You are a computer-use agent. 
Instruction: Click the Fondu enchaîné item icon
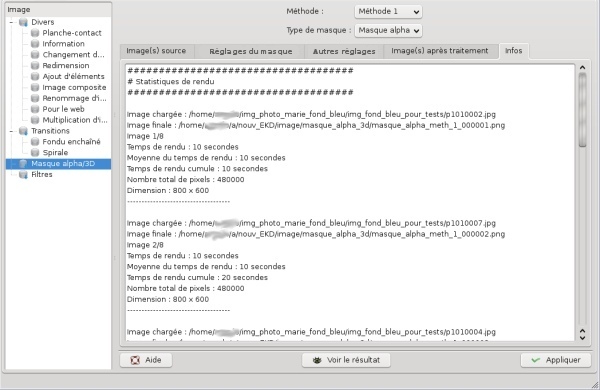click(x=35, y=142)
